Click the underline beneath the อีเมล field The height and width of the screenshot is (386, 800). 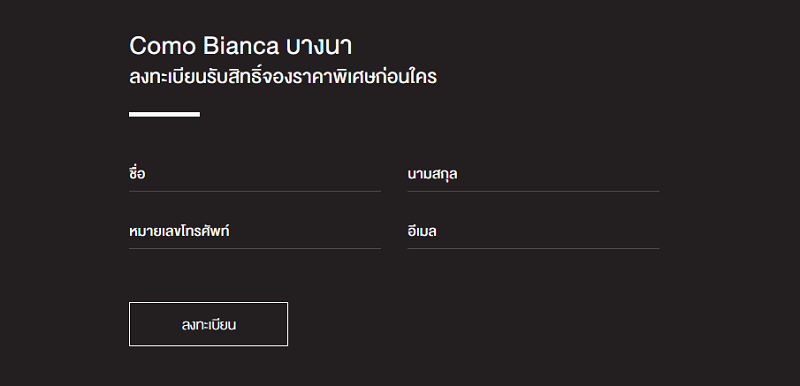(x=533, y=248)
